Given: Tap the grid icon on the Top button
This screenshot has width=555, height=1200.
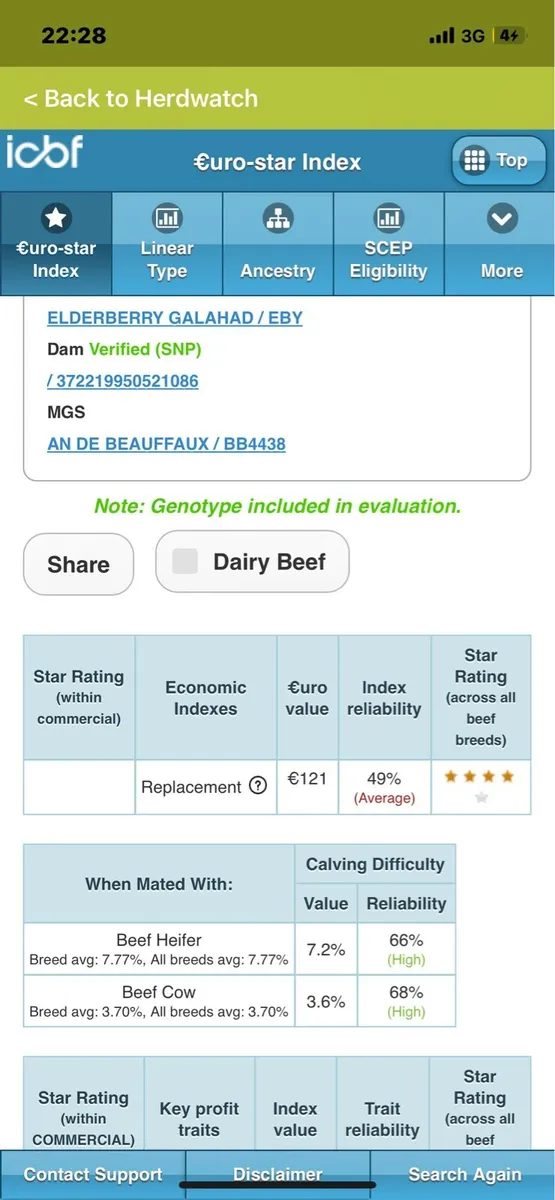Looking at the screenshot, I should point(475,160).
